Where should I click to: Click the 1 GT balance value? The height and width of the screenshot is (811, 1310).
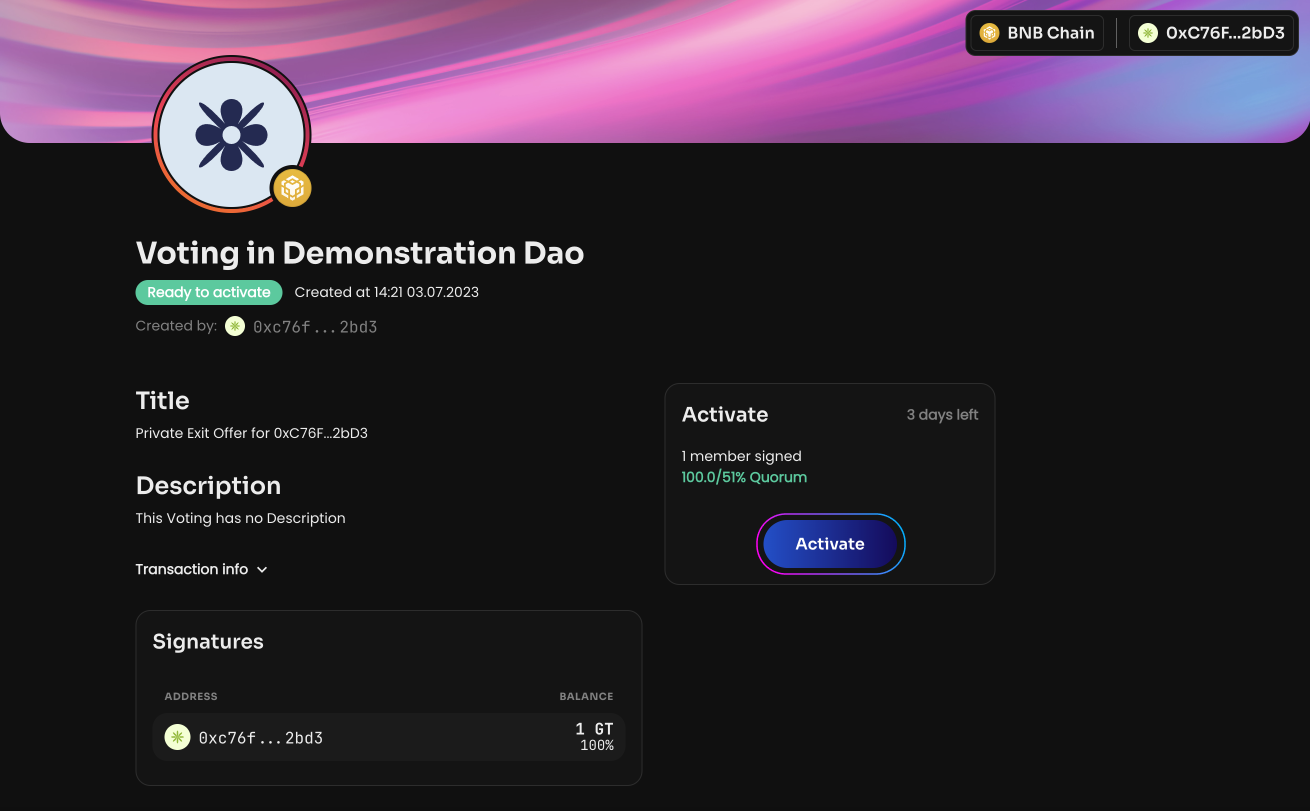[x=594, y=729]
